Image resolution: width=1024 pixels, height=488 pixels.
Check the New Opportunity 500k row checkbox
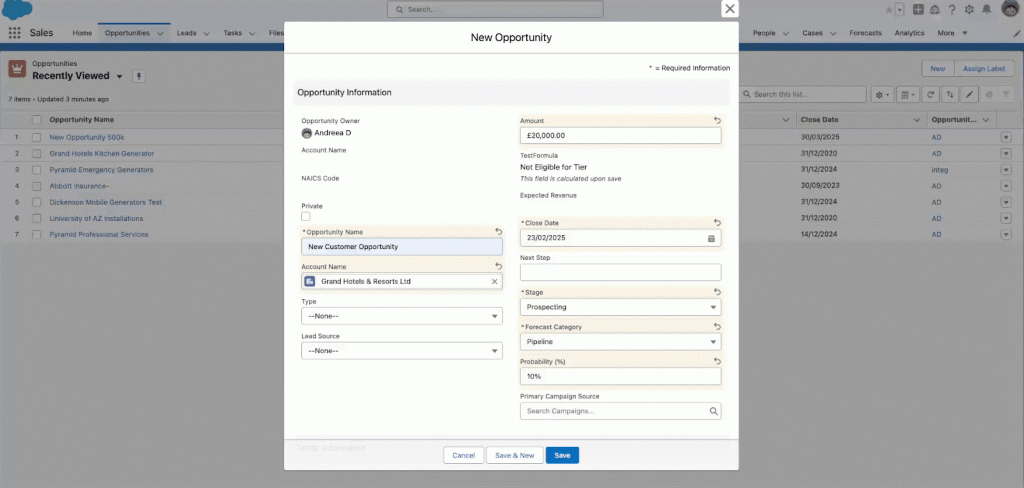[37, 137]
